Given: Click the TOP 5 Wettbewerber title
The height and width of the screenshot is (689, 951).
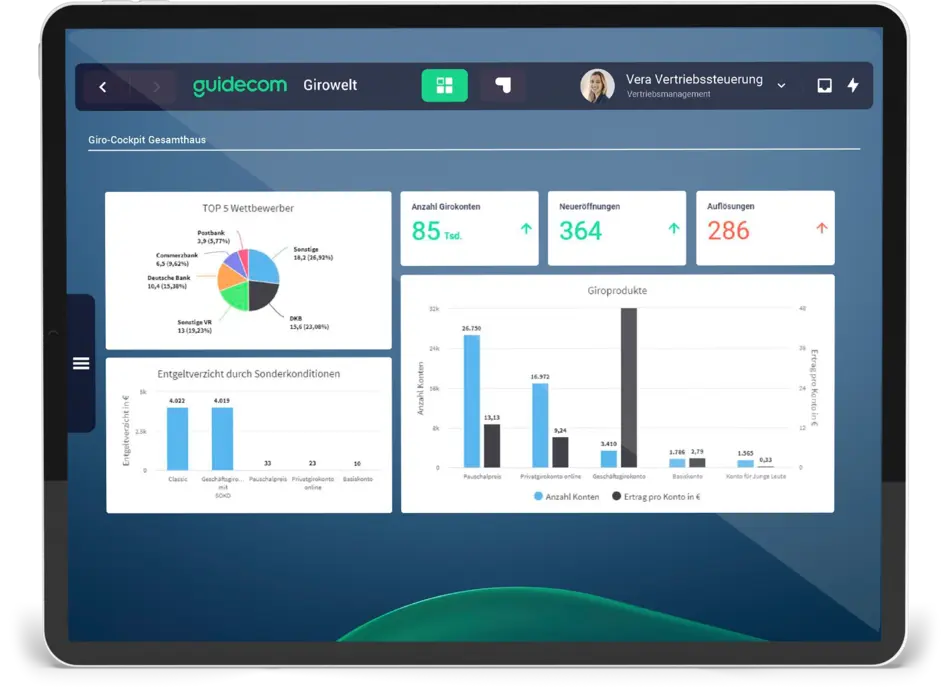Looking at the screenshot, I should click(x=247, y=208).
